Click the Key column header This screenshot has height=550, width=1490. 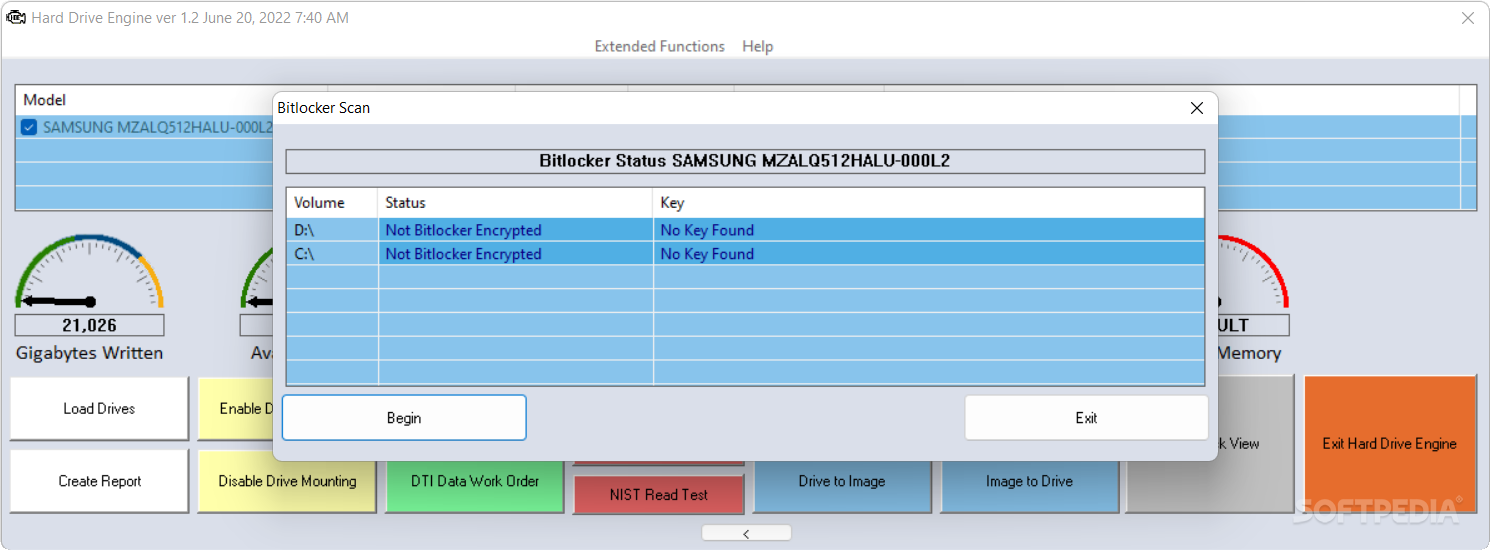928,203
